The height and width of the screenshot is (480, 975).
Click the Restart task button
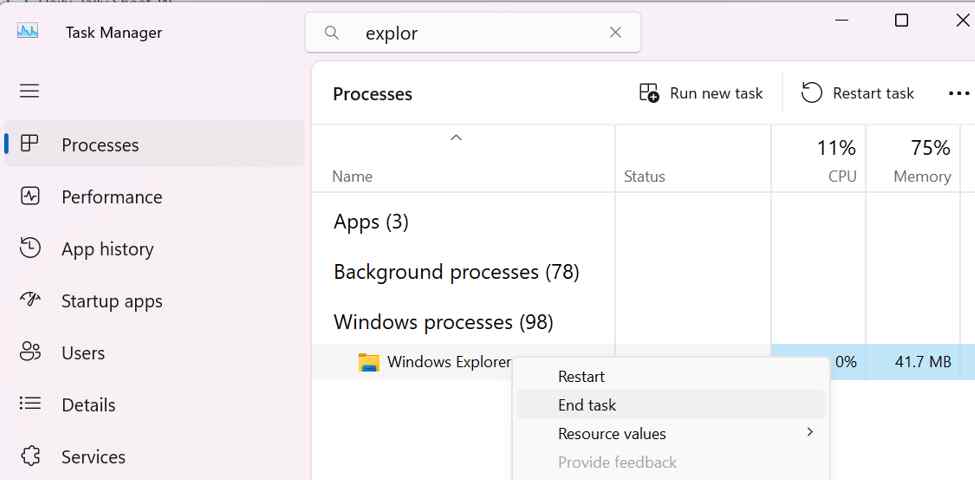click(x=858, y=93)
